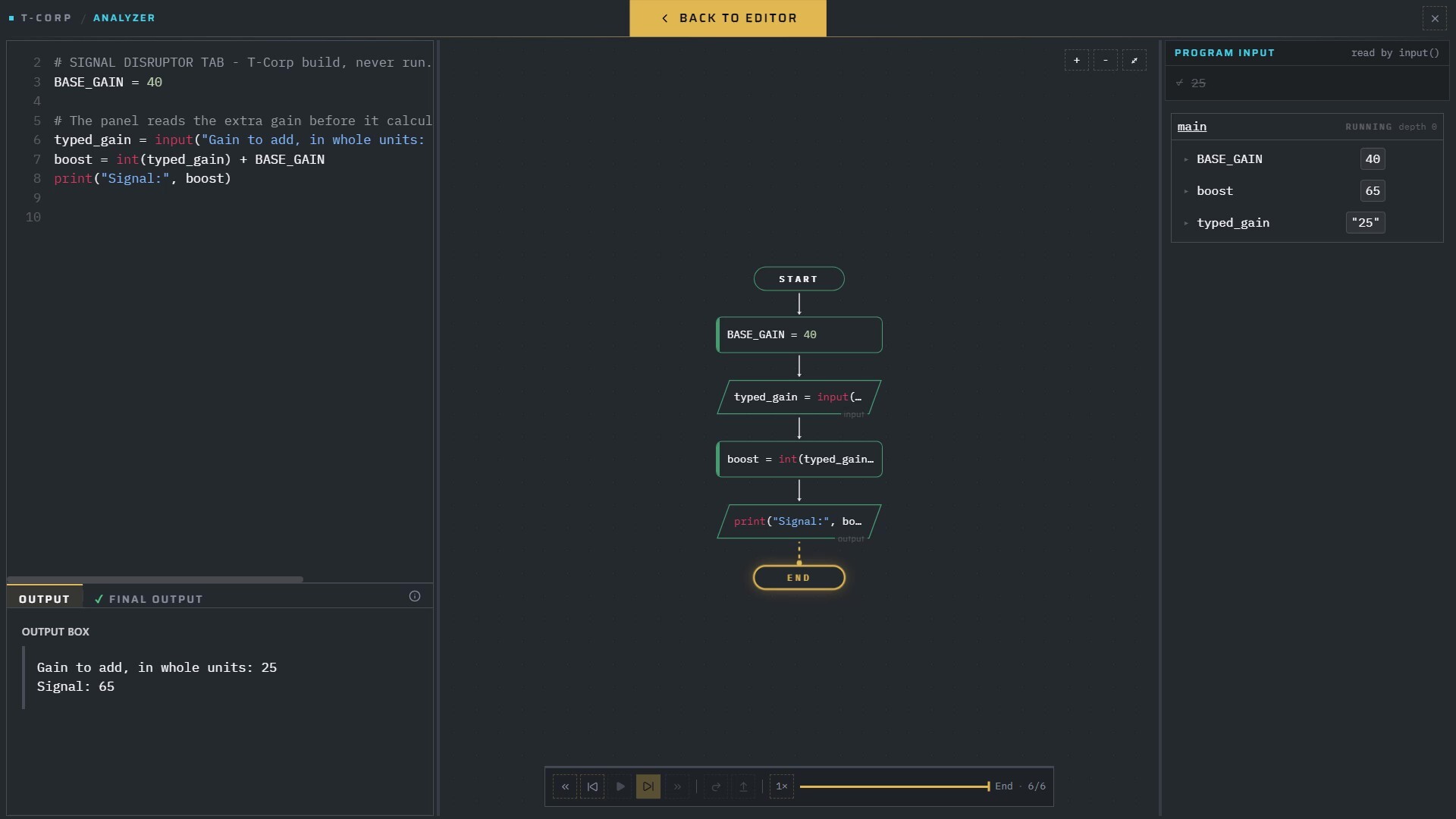Screen dimensions: 1456x819
Task: Click the consumed input value 25
Action: pos(1198,83)
